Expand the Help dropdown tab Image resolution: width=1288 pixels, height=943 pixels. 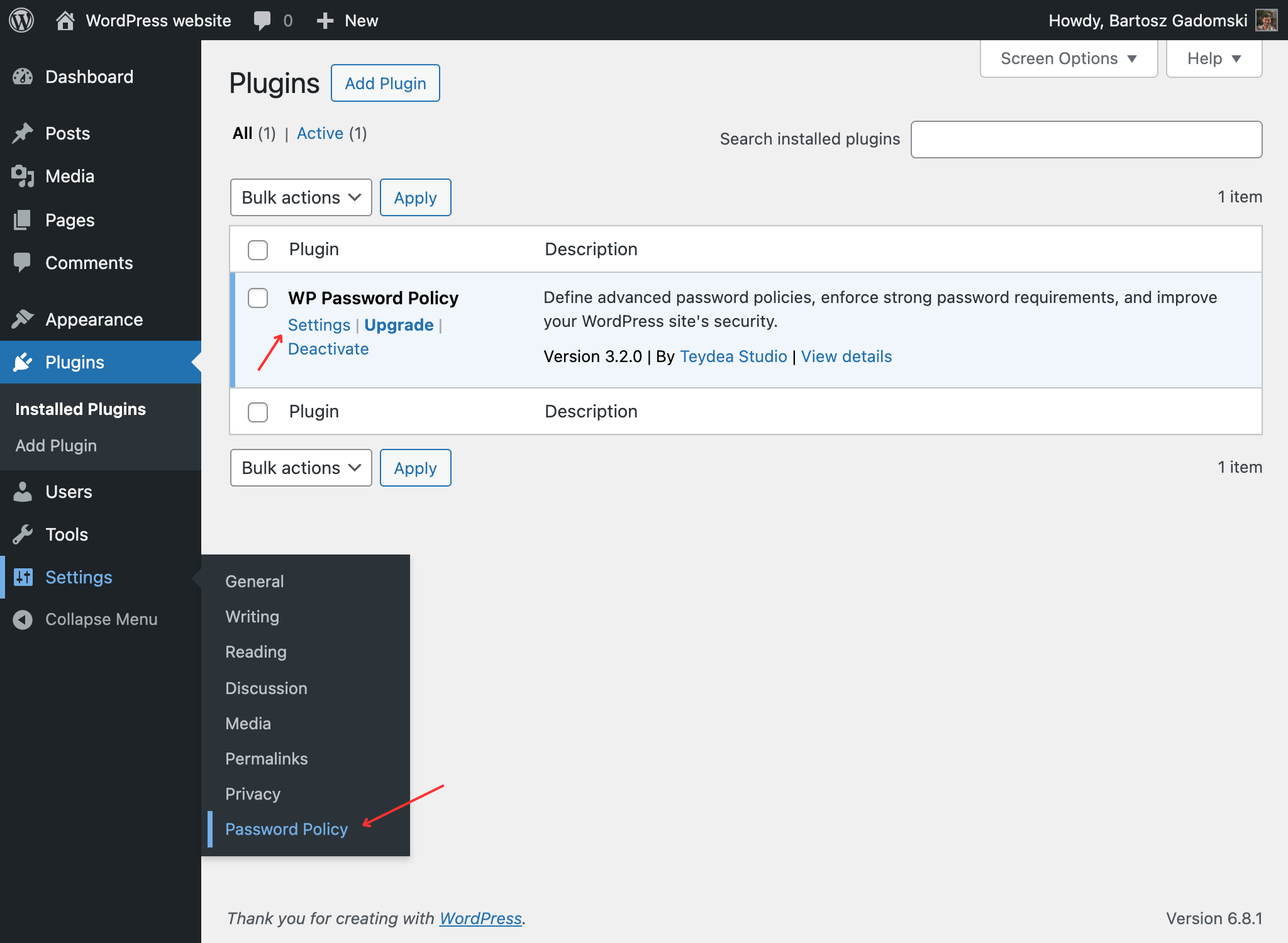(x=1214, y=58)
